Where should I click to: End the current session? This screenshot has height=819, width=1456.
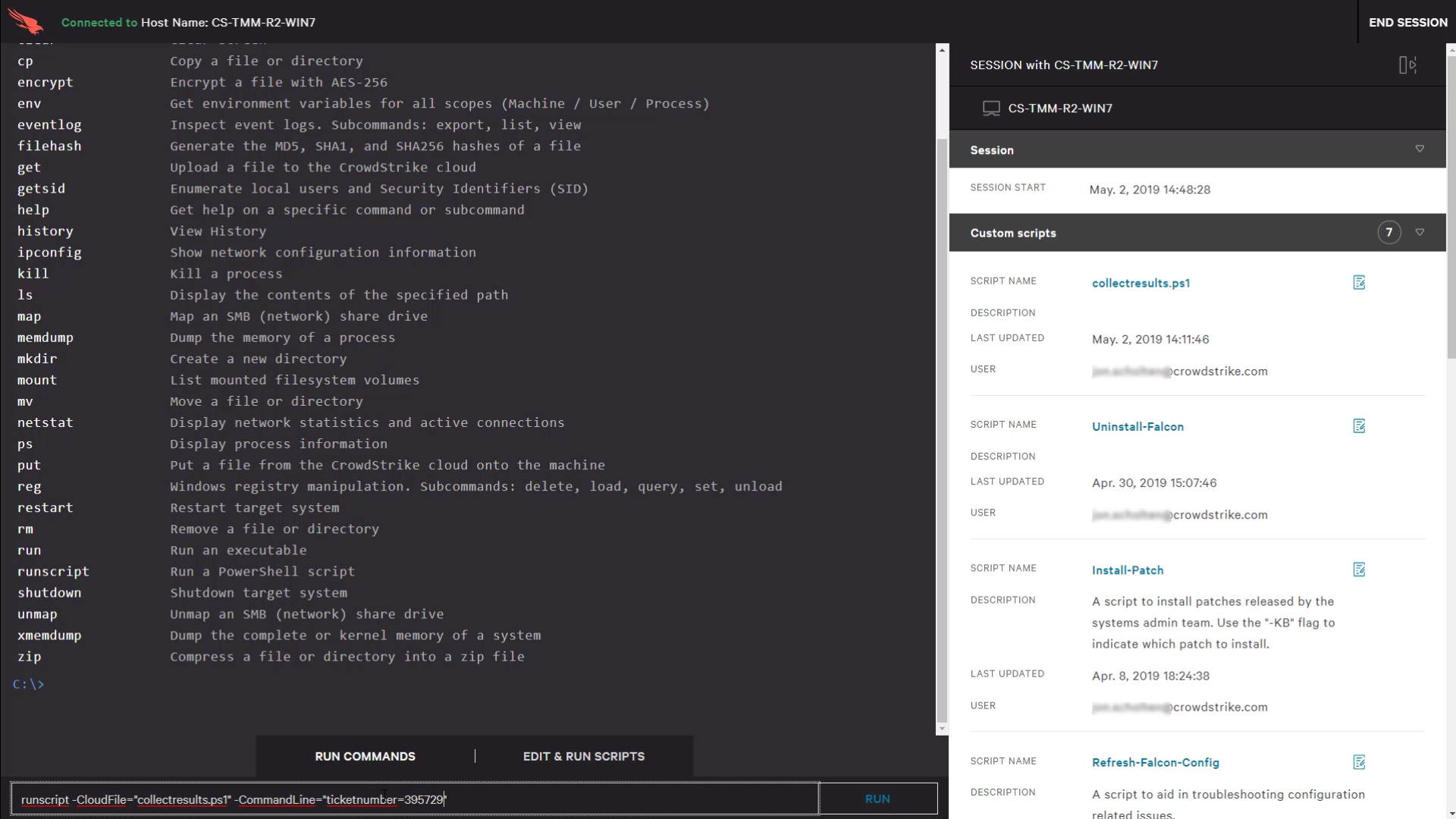1407,22
